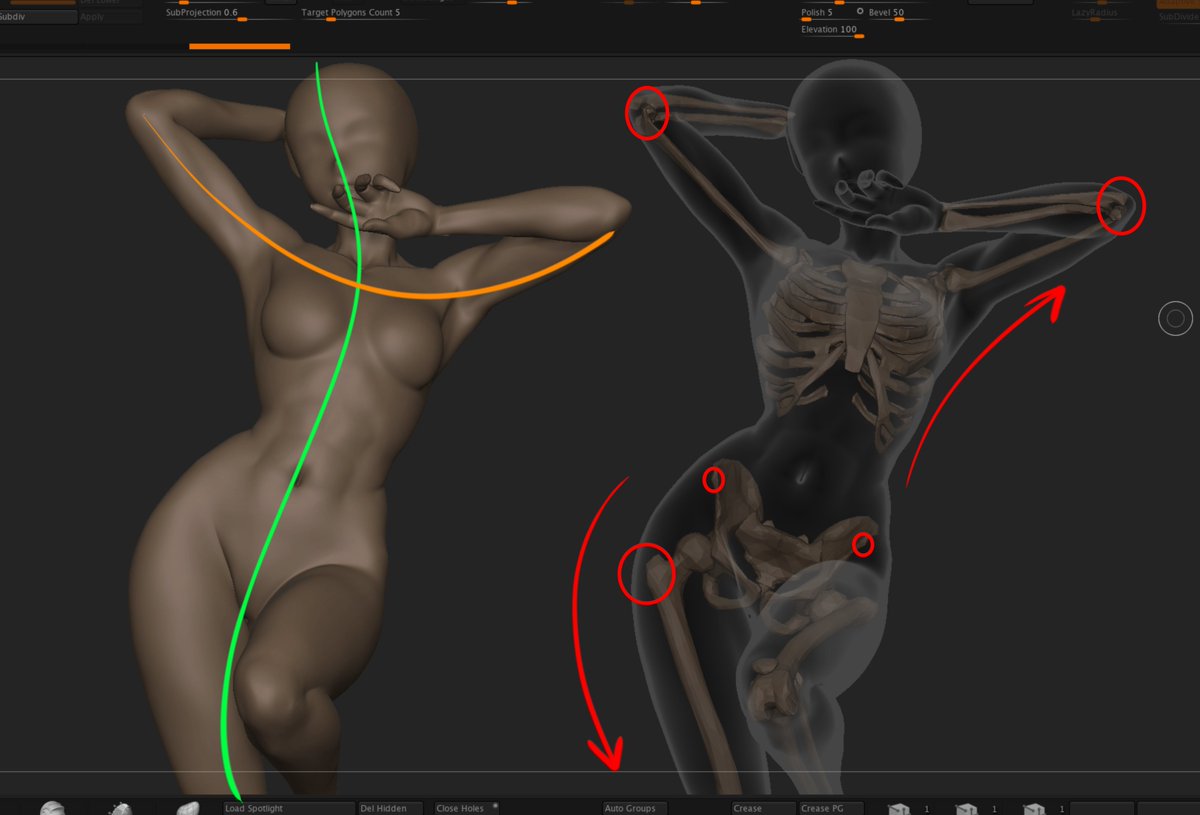Toggle the small circle switch beside Polish
The height and width of the screenshot is (815, 1200).
pyautogui.click(x=860, y=11)
